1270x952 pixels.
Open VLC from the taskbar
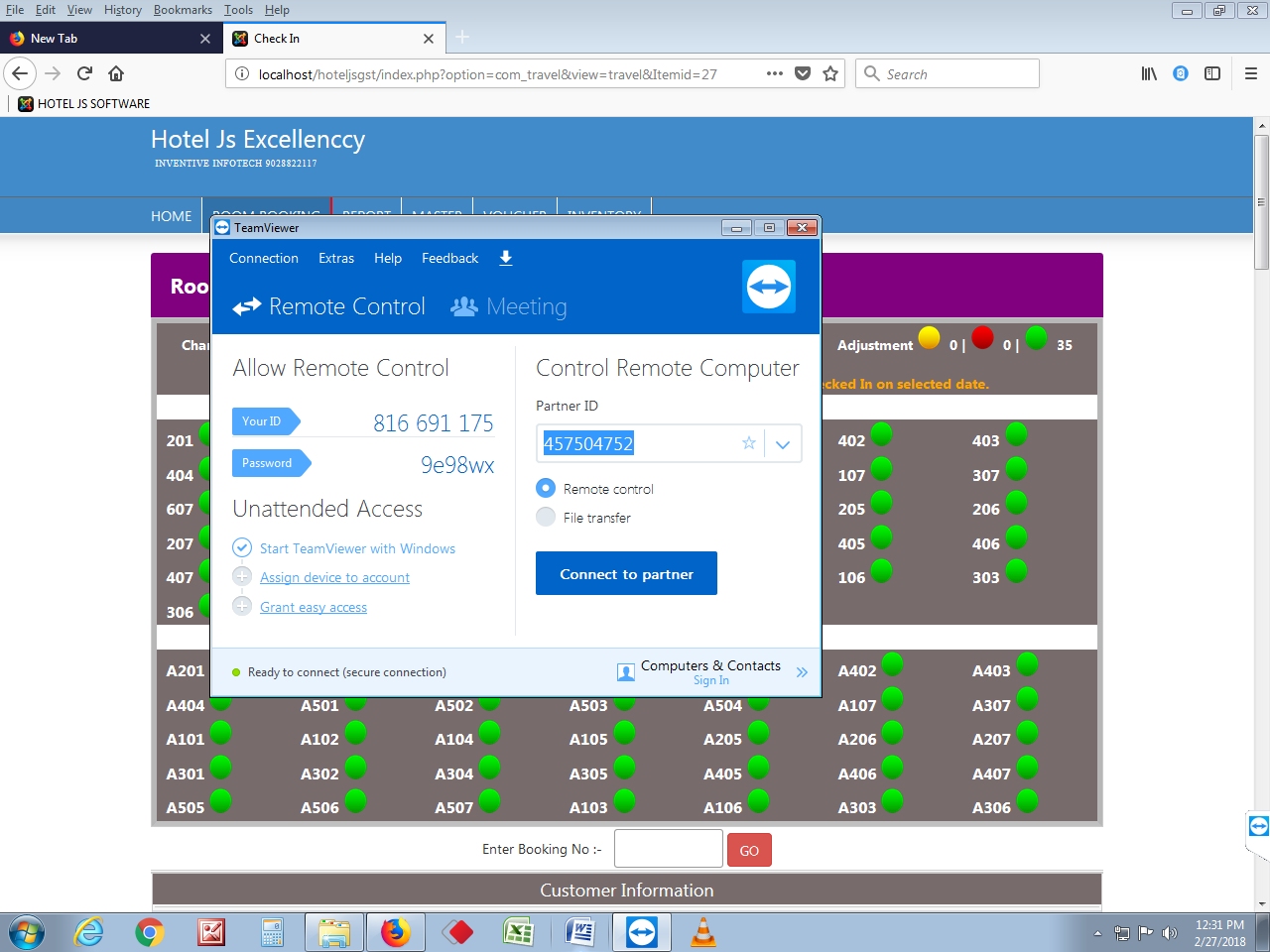point(702,932)
